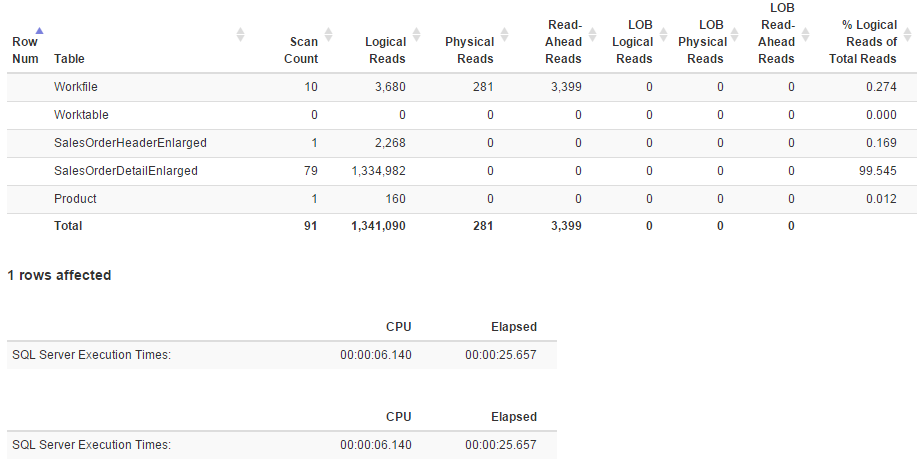Image resolution: width=919 pixels, height=466 pixels.
Task: Click the Physical Reads sort arrows icon
Action: pos(503,35)
